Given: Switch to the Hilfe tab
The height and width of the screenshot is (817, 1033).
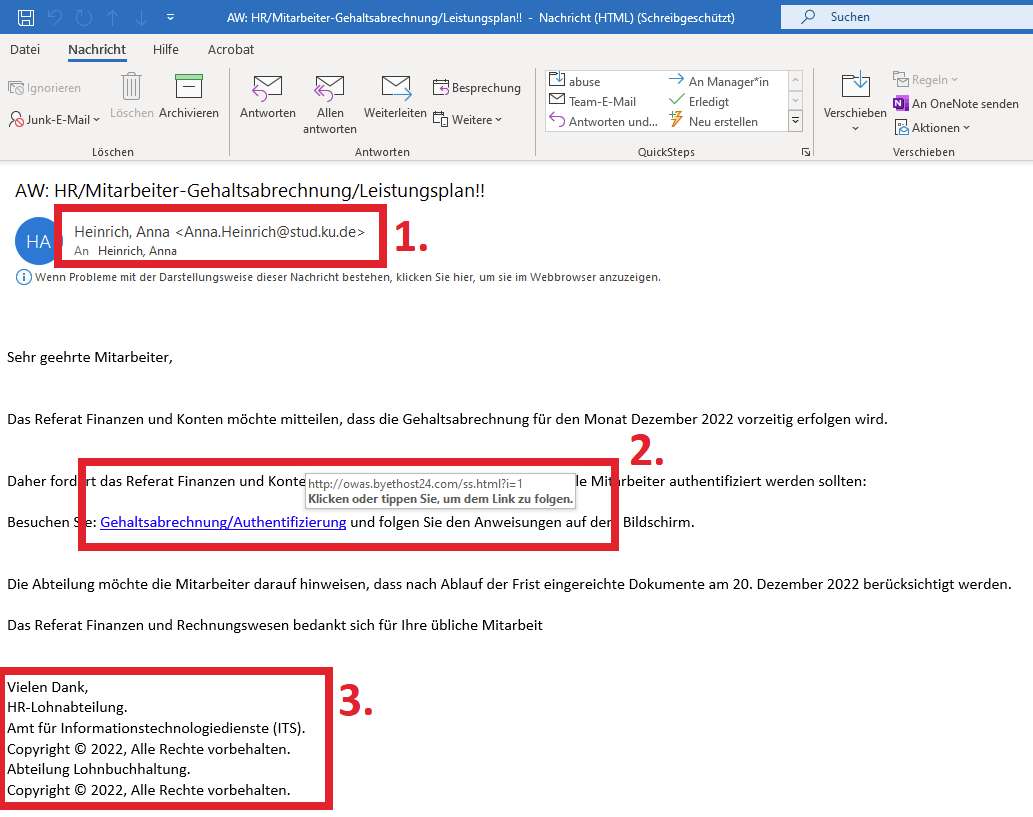Looking at the screenshot, I should coord(166,49).
